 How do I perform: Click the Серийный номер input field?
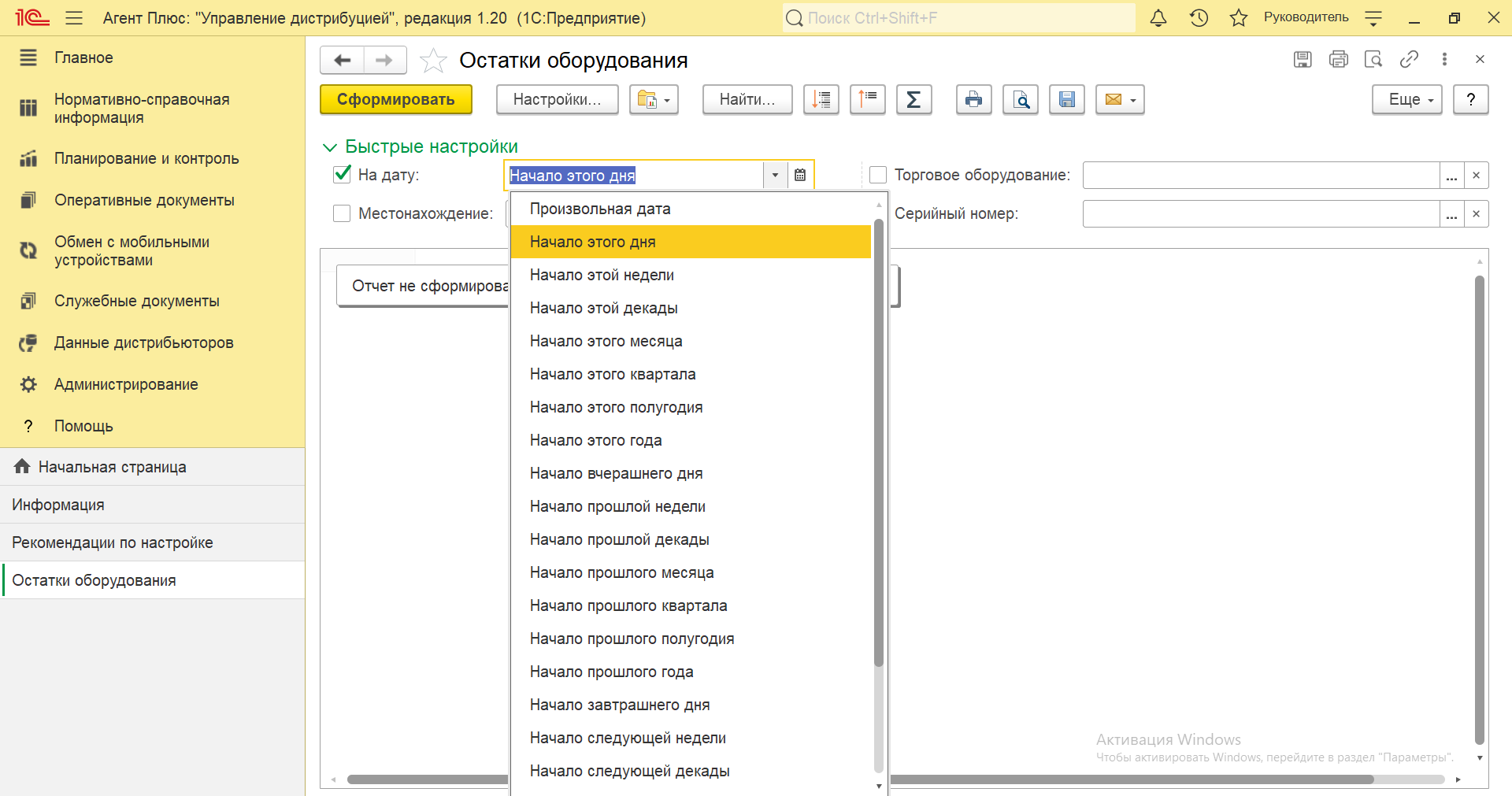pos(1261,213)
